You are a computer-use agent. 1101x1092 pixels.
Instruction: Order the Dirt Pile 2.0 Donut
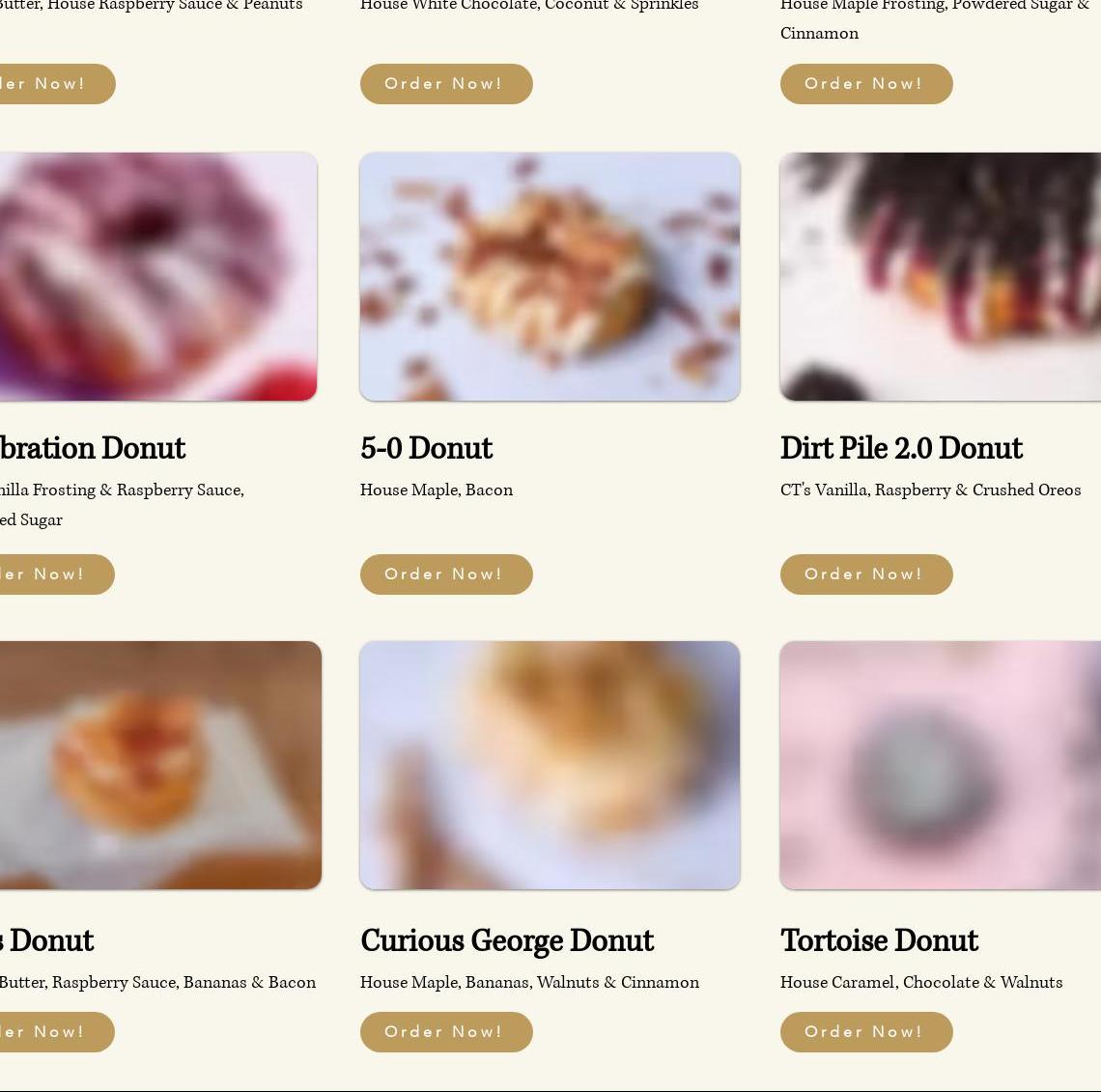tap(865, 574)
